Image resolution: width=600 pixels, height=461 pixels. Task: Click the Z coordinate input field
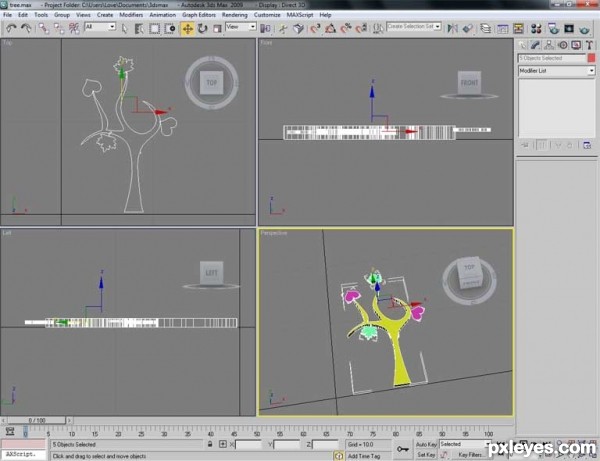[x=325, y=445]
